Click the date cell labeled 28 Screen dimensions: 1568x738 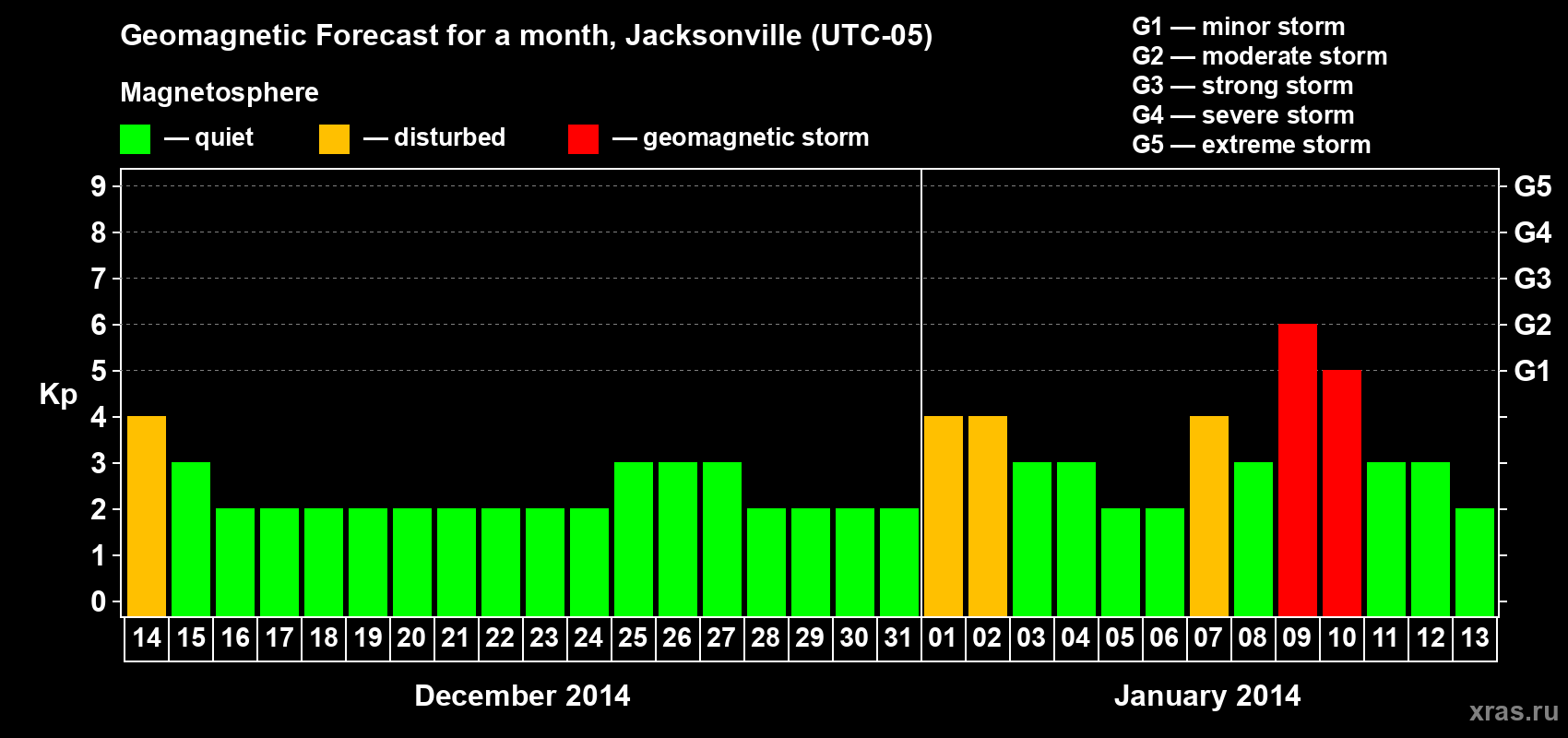tap(766, 638)
